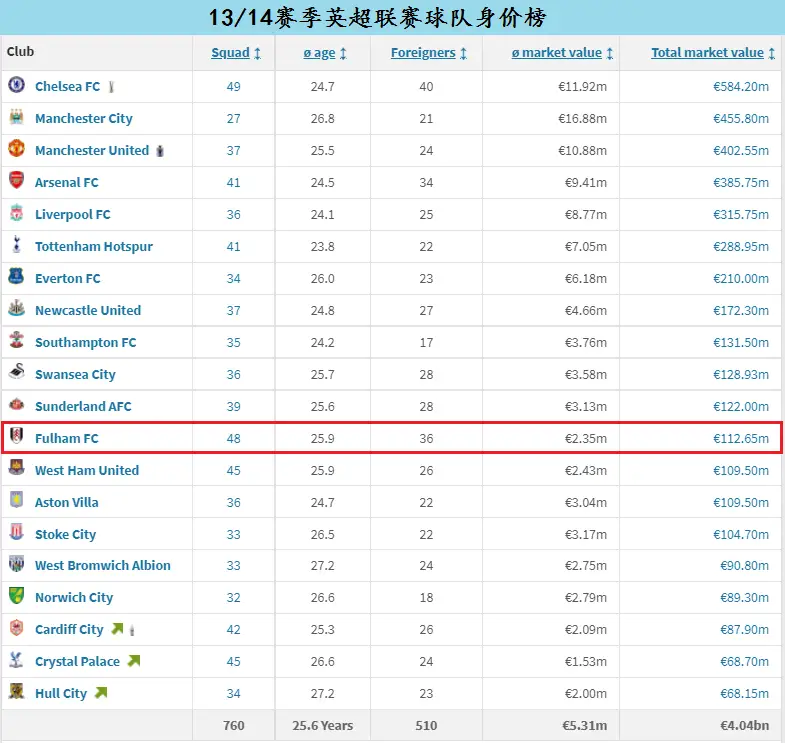Viewport: 785px width, 743px height.
Task: Open the Manchester City club link
Action: pyautogui.click(x=84, y=119)
